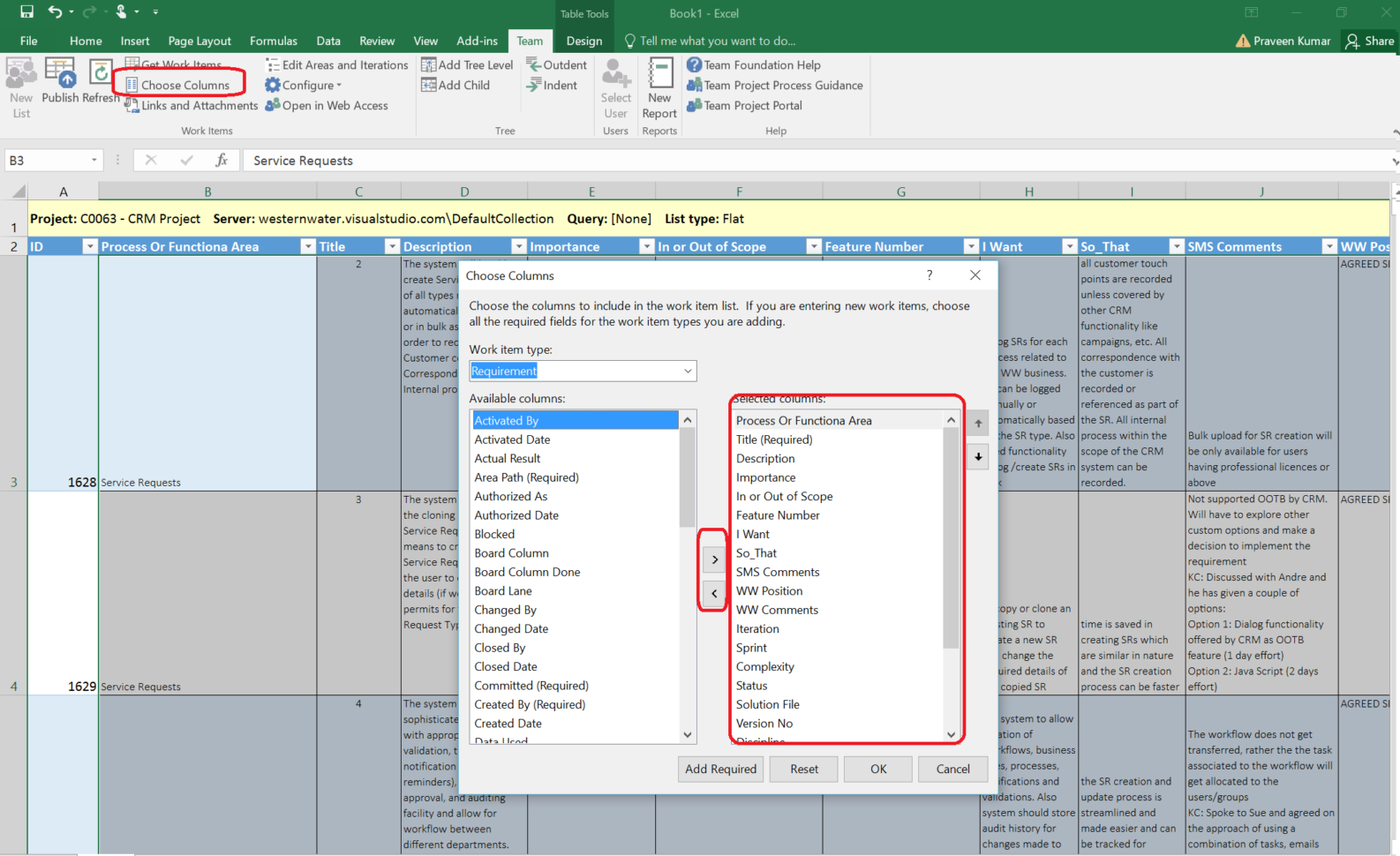Click Get Work Items
Image resolution: width=1400 pixels, height=856 pixels.
[174, 64]
